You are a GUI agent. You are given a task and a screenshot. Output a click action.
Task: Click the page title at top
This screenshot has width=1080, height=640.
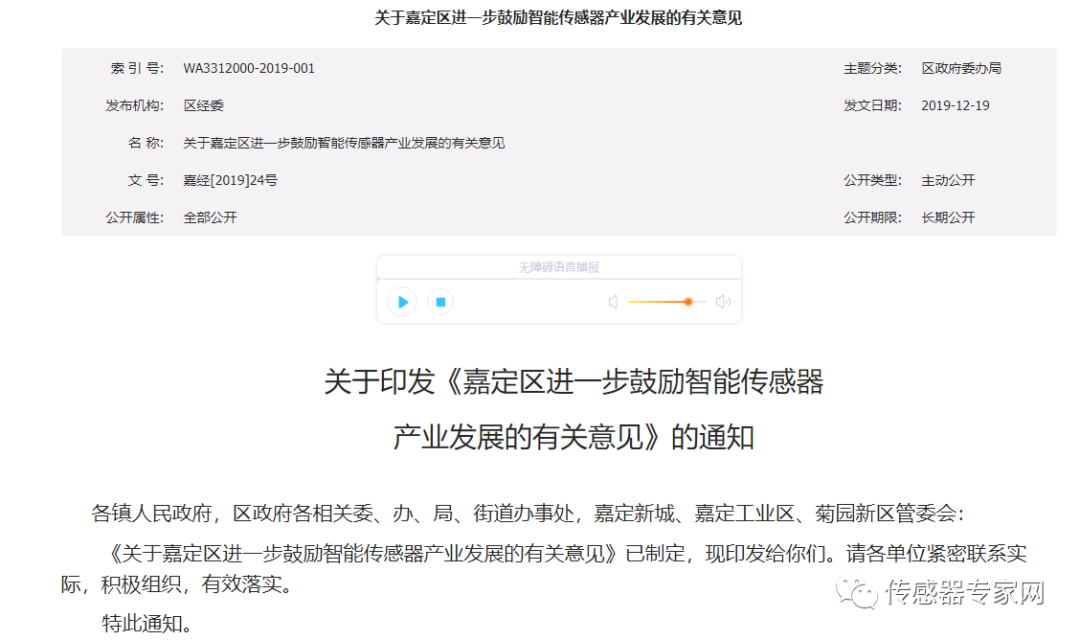[x=559, y=18]
